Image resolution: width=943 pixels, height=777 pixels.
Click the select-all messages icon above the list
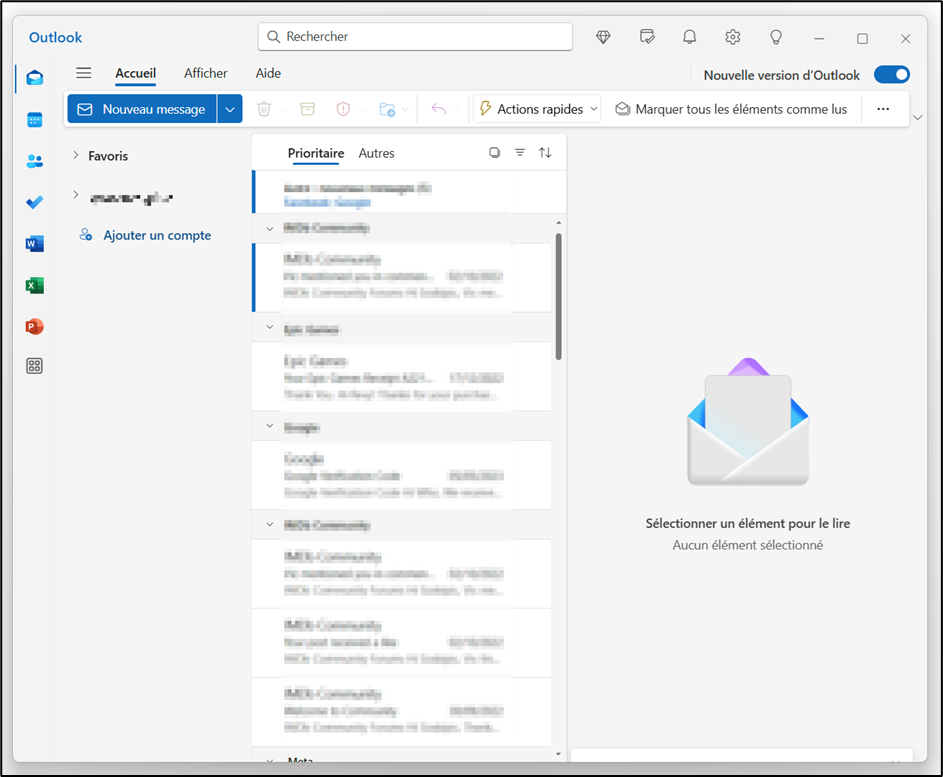click(494, 152)
